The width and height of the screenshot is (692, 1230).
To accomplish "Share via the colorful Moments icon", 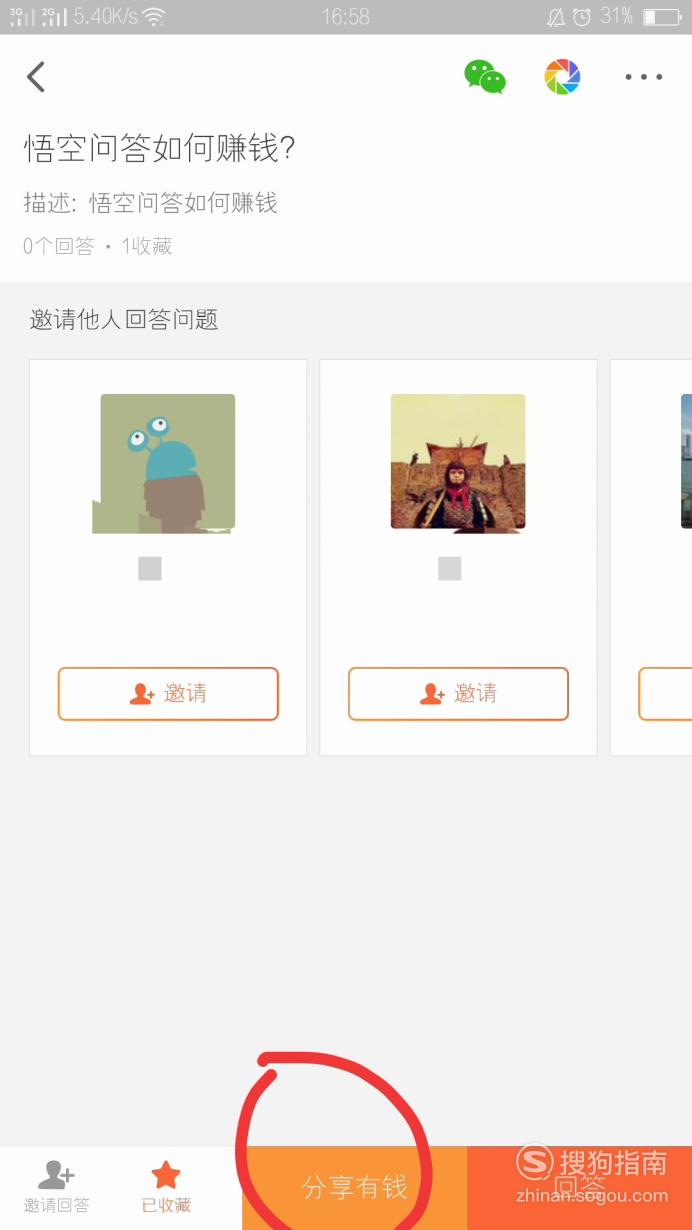I will [x=562, y=77].
